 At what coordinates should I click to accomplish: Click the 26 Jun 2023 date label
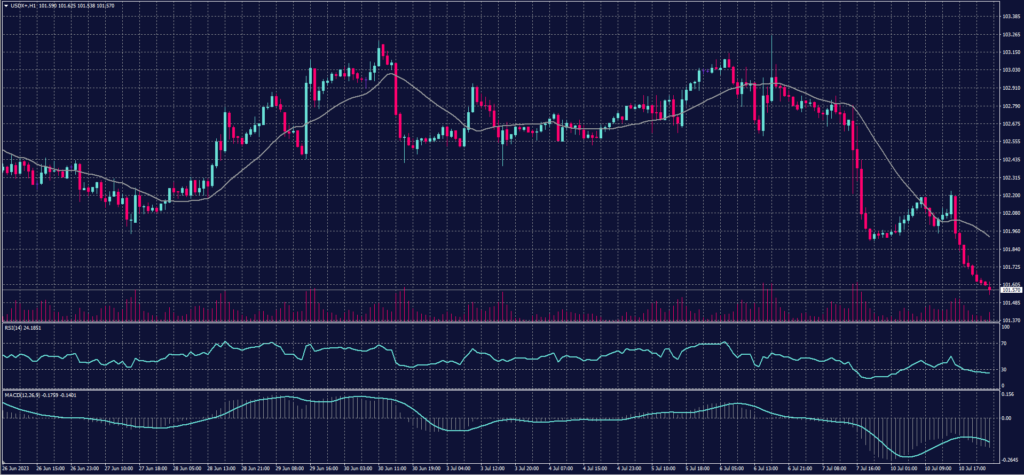coord(17,467)
